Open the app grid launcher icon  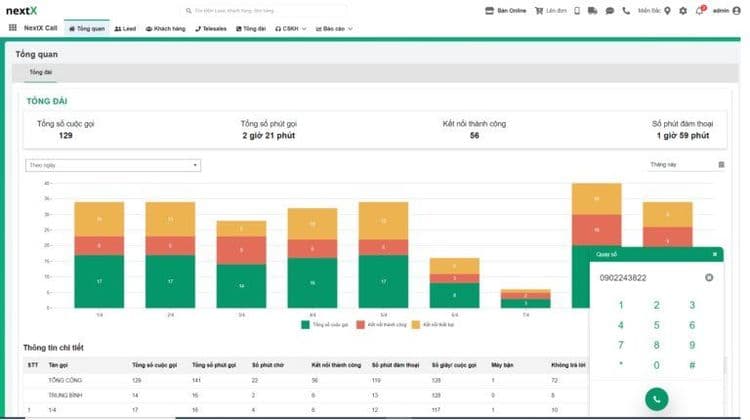click(x=12, y=29)
